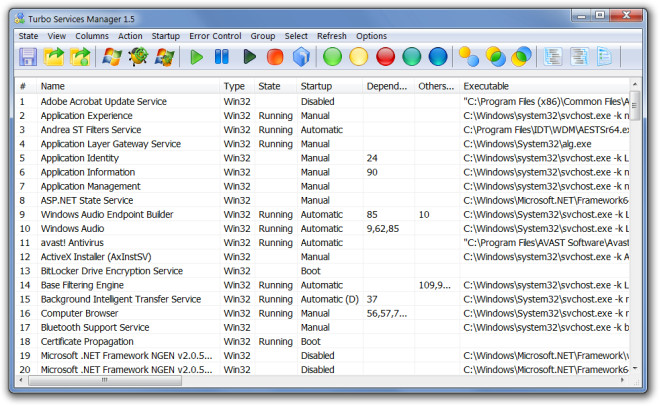Click the Windows flag toolbar icon

pyautogui.click(x=112, y=57)
